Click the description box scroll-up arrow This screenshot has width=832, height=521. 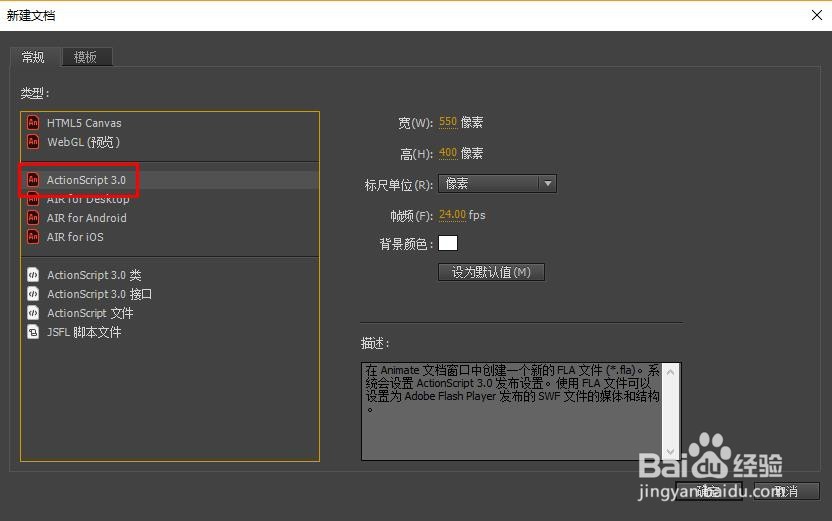670,372
